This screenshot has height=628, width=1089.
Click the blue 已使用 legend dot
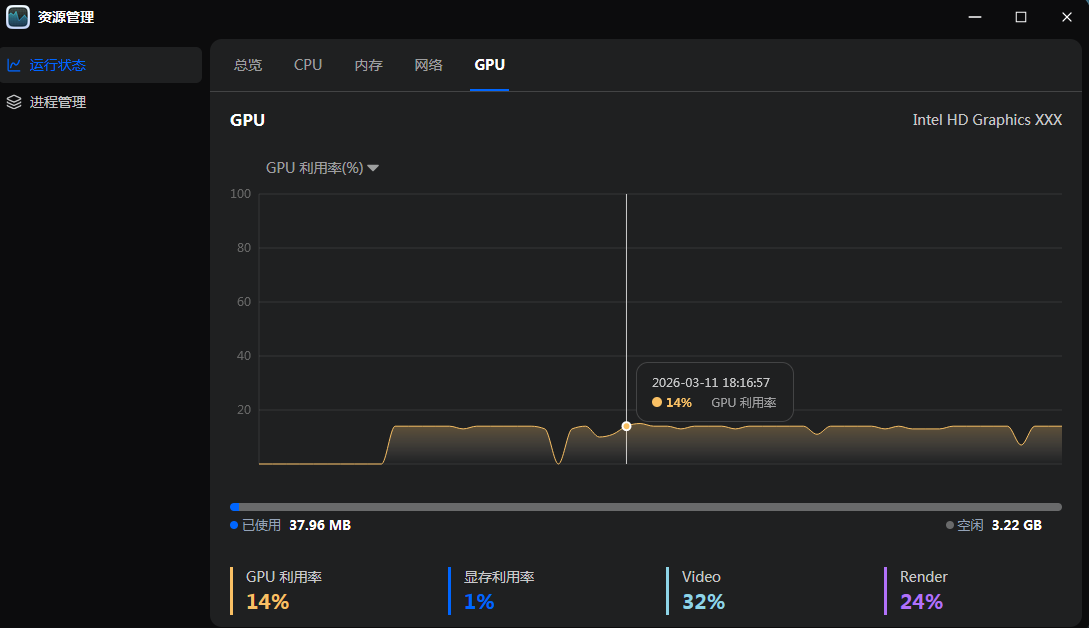pyautogui.click(x=234, y=525)
